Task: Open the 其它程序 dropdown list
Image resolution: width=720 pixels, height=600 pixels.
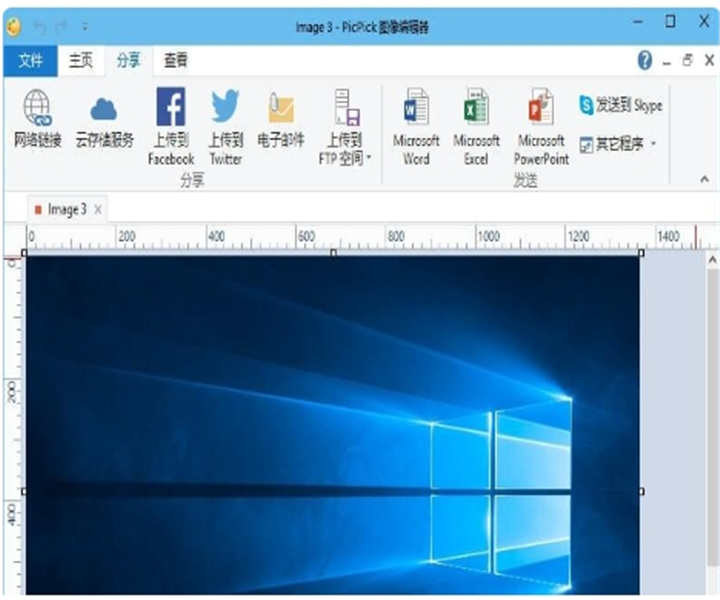Action: [653, 144]
